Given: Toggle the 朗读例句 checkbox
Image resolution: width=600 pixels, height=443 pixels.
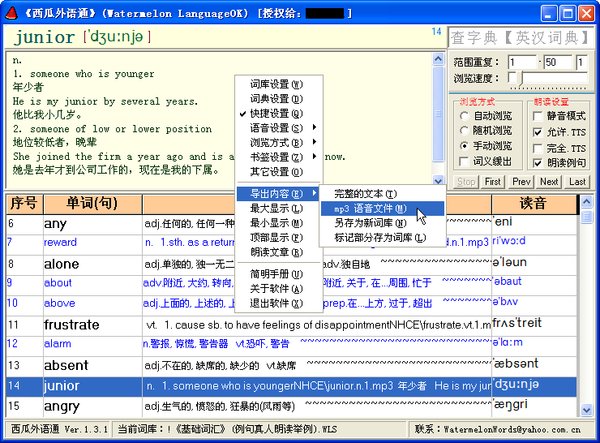Looking at the screenshot, I should [x=538, y=162].
